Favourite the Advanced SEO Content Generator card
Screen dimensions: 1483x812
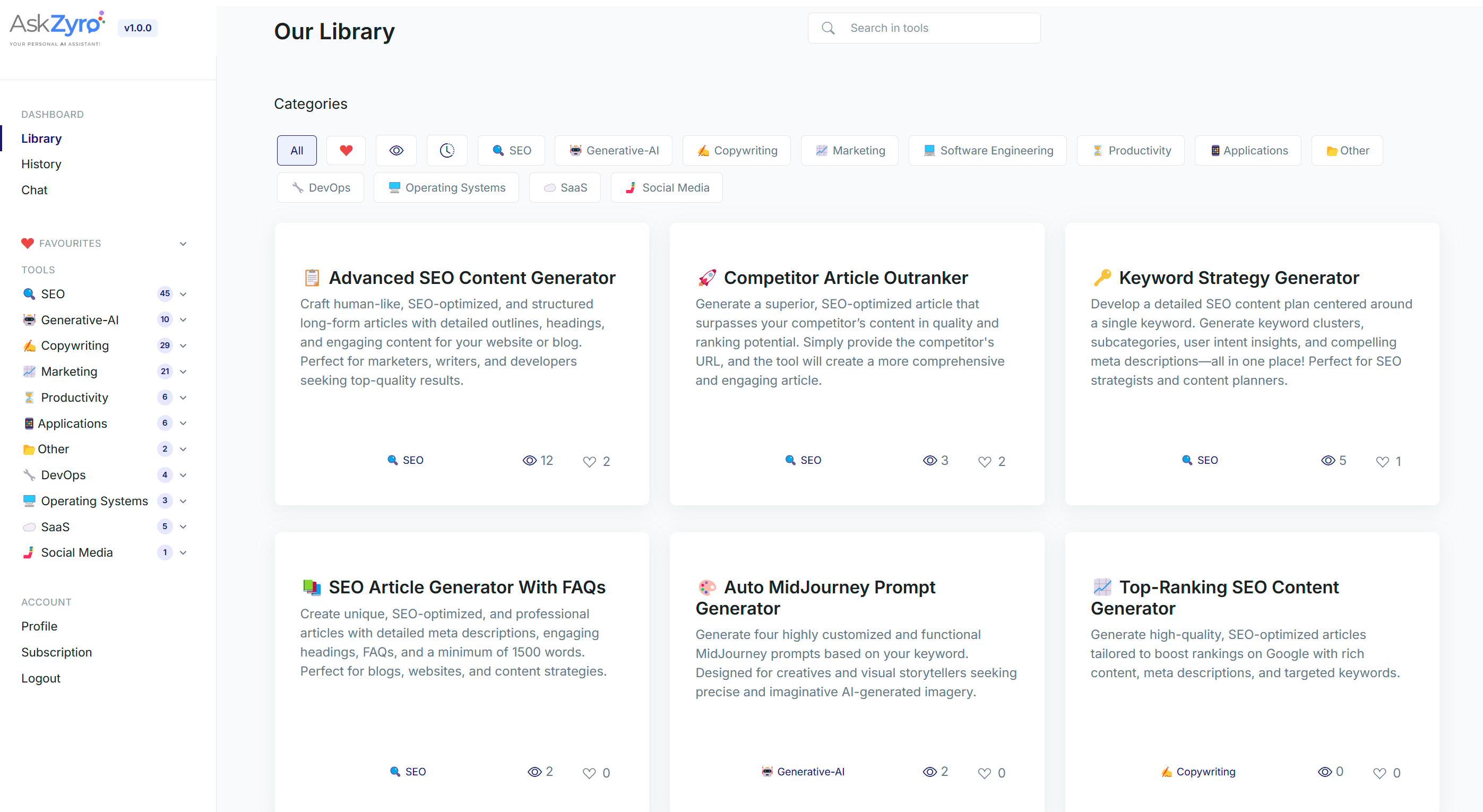[589, 462]
